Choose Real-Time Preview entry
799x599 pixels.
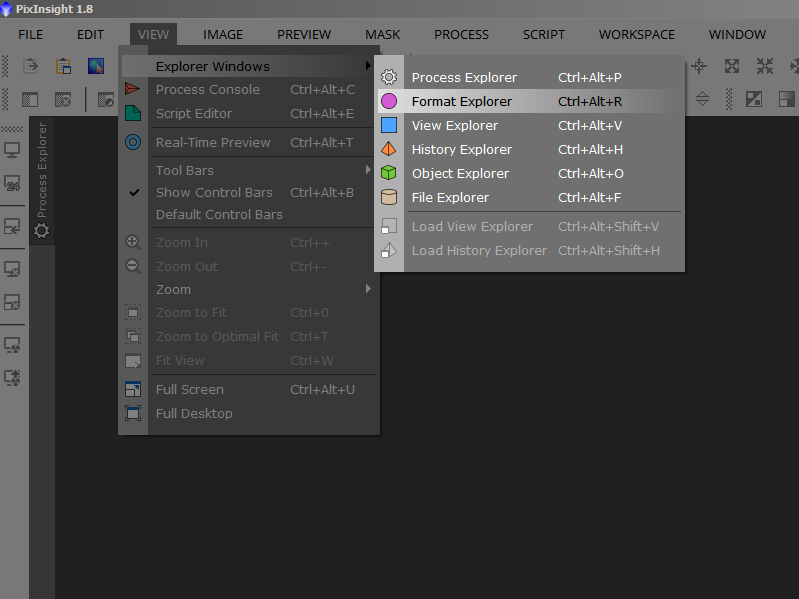point(248,142)
